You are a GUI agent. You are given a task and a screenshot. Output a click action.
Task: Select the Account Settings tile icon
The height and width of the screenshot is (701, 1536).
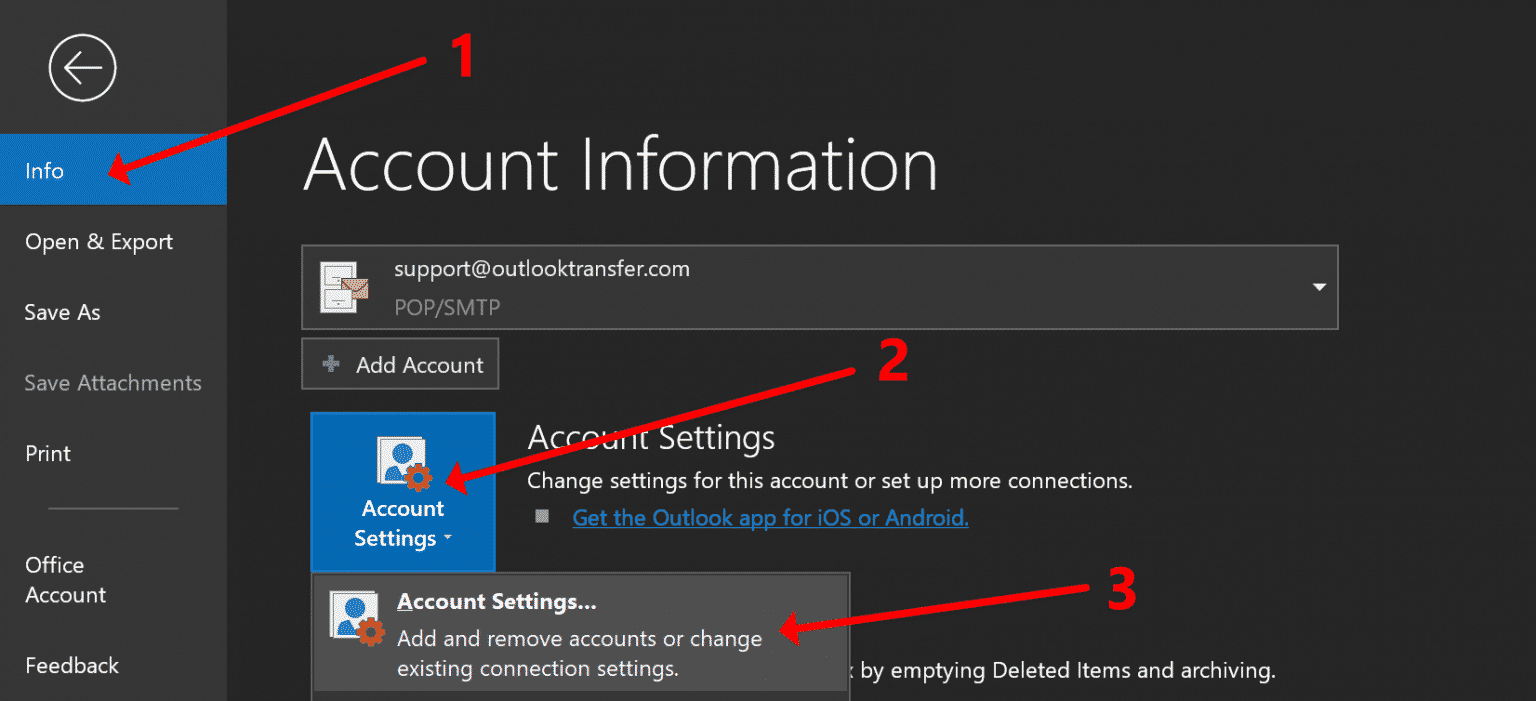point(402,460)
